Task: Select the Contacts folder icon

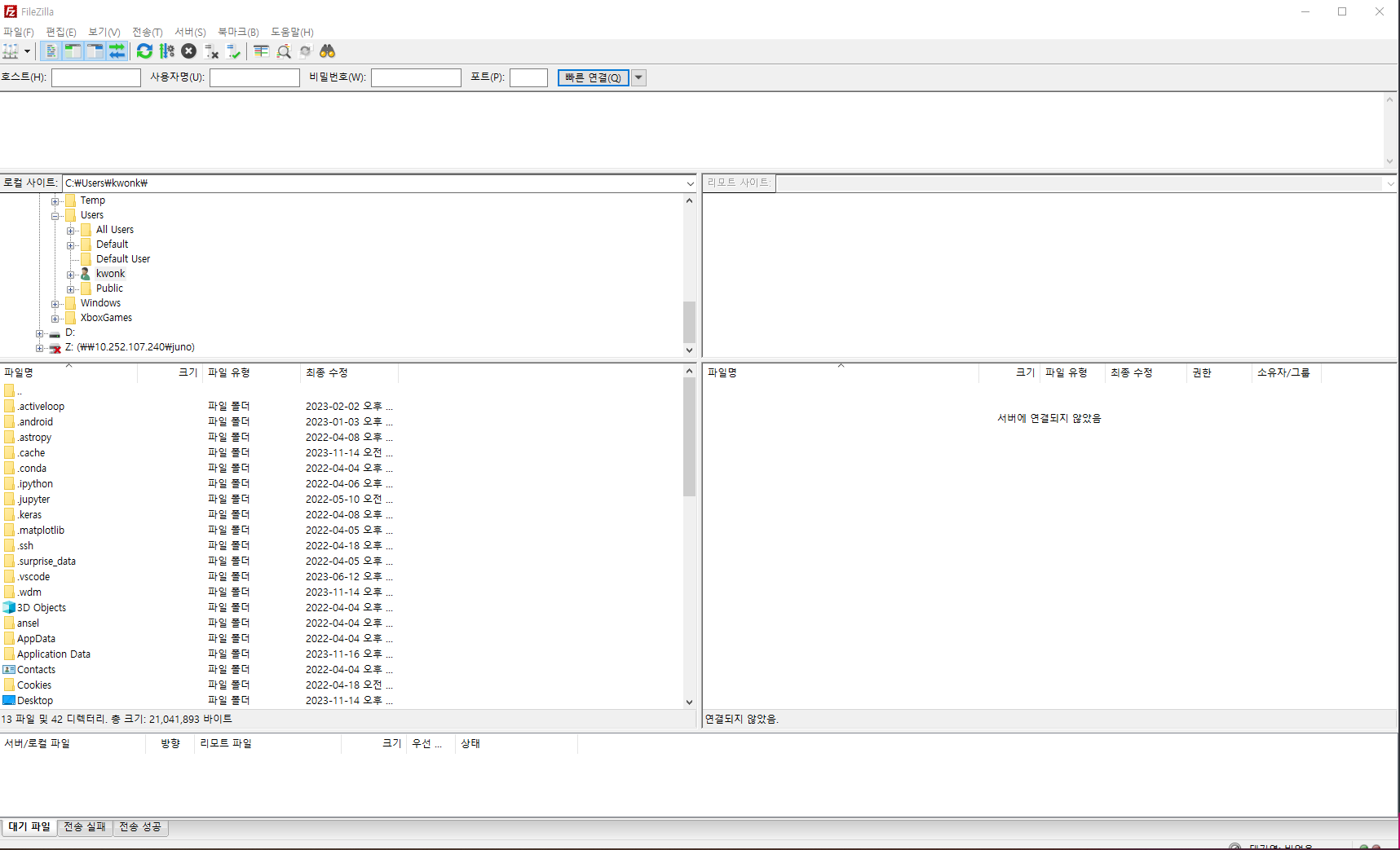Action: coord(9,669)
